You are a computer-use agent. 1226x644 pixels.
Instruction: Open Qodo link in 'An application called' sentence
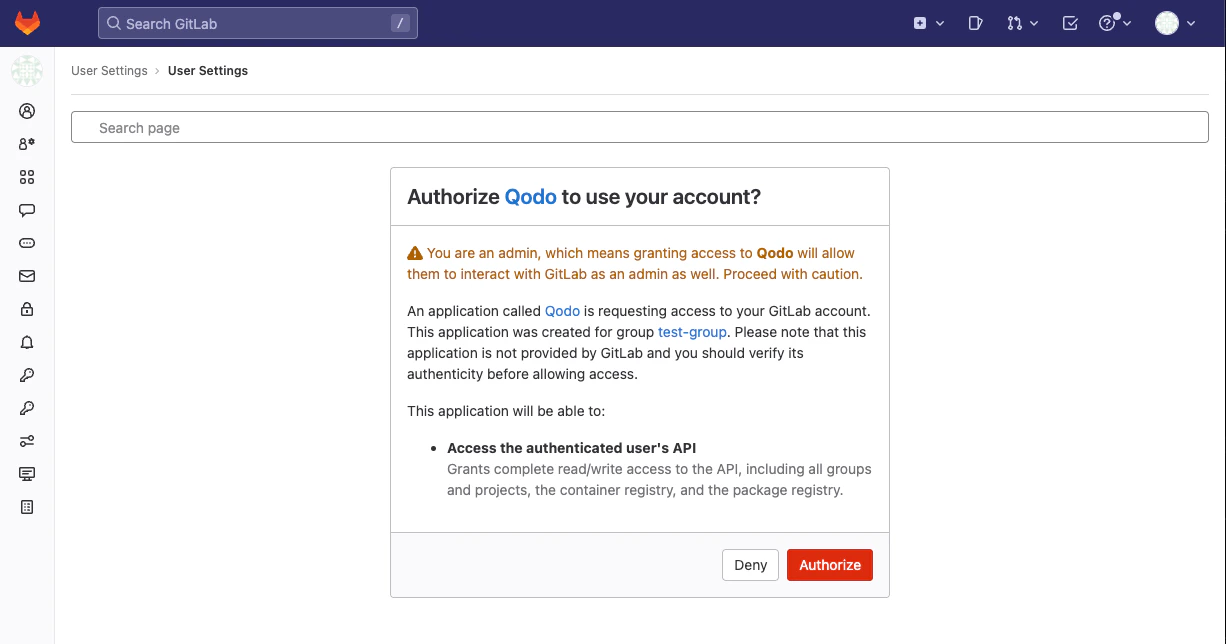(562, 311)
